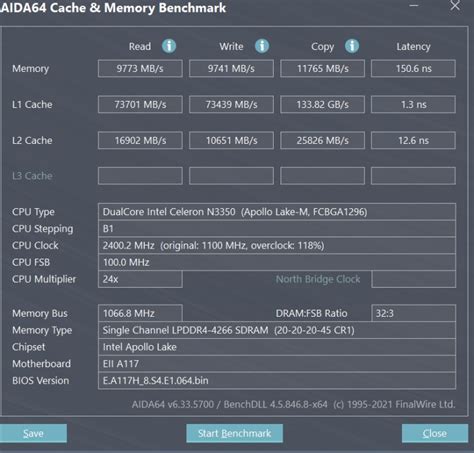Click the empty L3 Cache copy field
The image size is (474, 453).
(x=322, y=176)
